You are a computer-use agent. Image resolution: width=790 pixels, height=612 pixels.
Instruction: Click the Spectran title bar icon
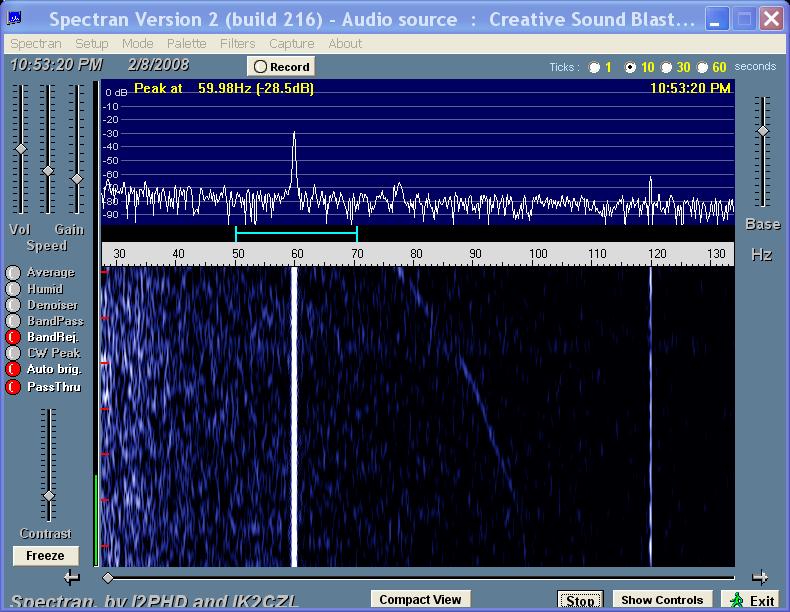click(x=14, y=19)
